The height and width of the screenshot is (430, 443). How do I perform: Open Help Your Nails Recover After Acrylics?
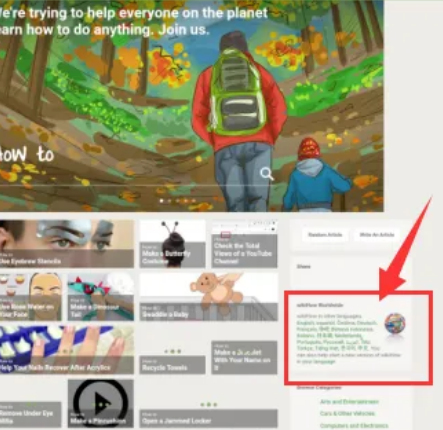67,350
